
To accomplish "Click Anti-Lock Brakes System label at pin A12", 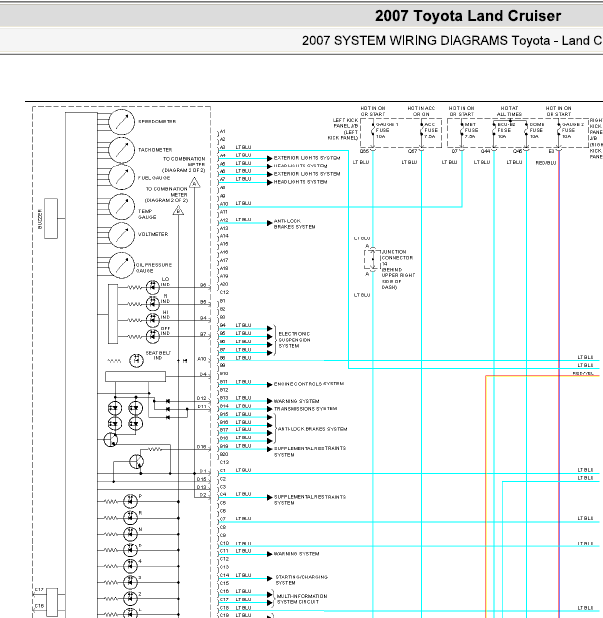I will 294,224.
